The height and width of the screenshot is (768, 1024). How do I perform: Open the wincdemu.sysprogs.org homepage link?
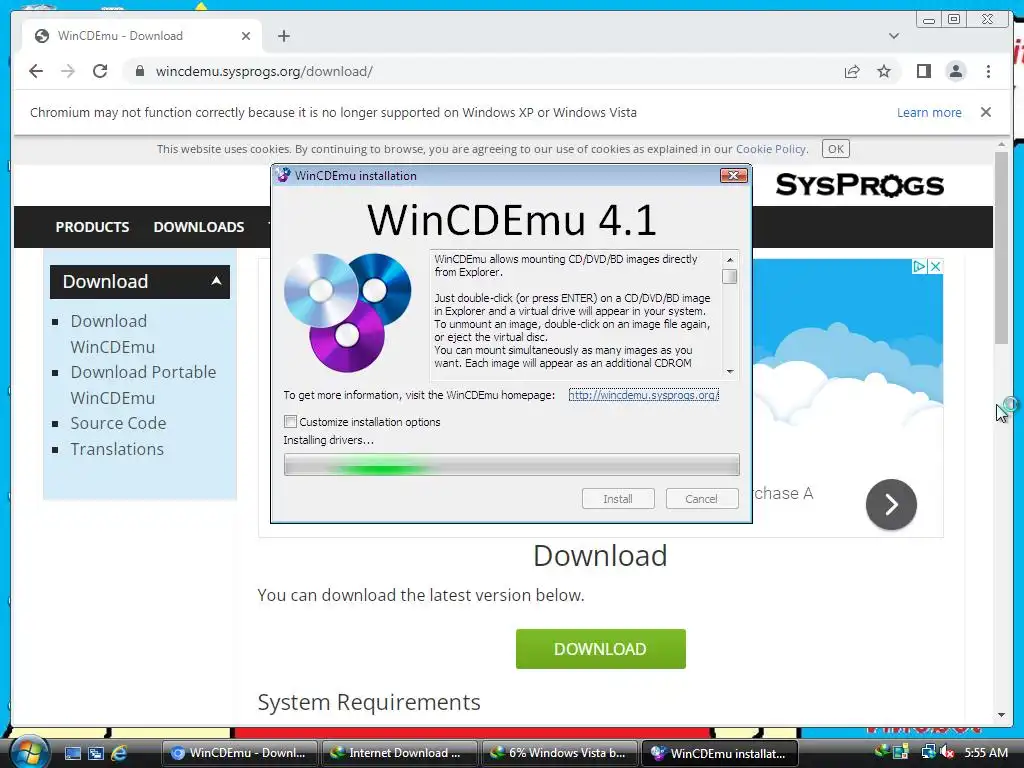click(643, 395)
